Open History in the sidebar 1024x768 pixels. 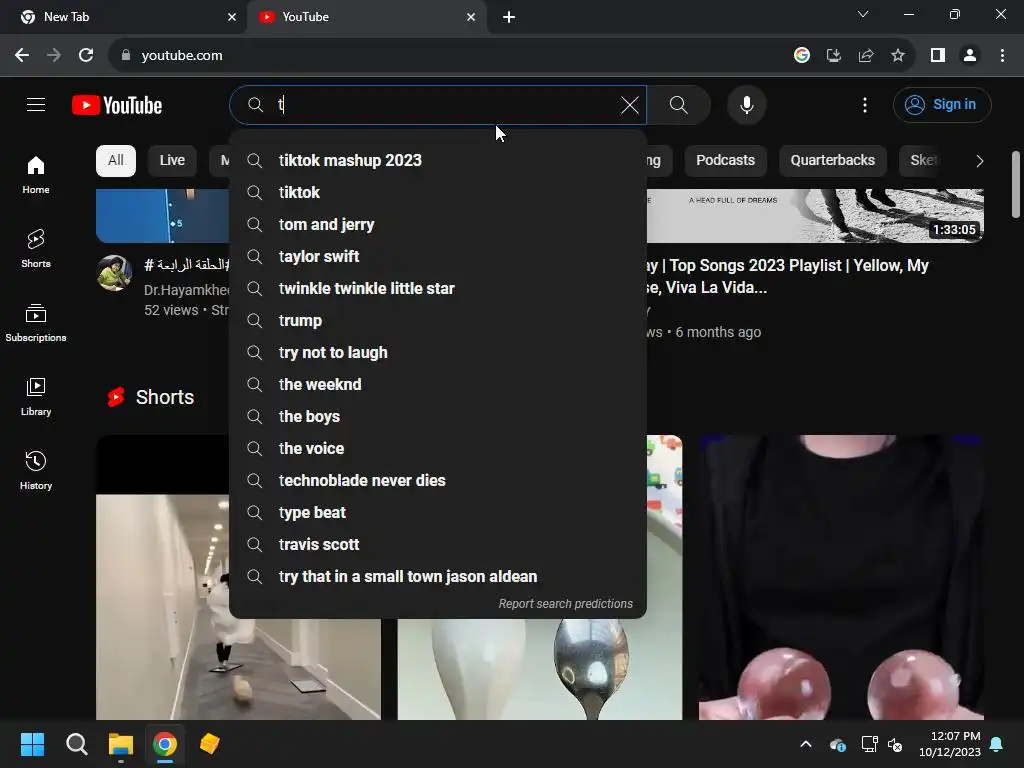(x=36, y=470)
